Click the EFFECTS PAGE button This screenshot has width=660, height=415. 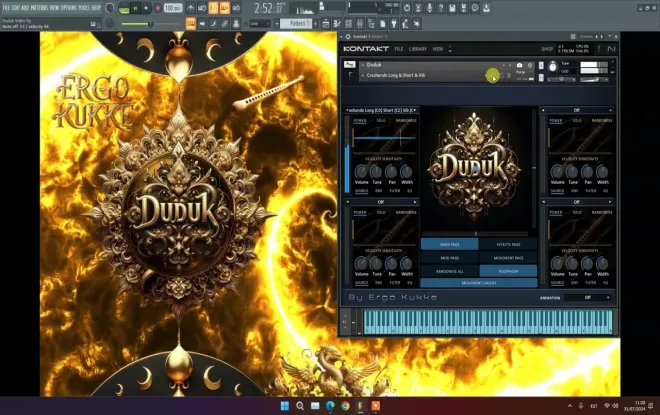[508, 245]
